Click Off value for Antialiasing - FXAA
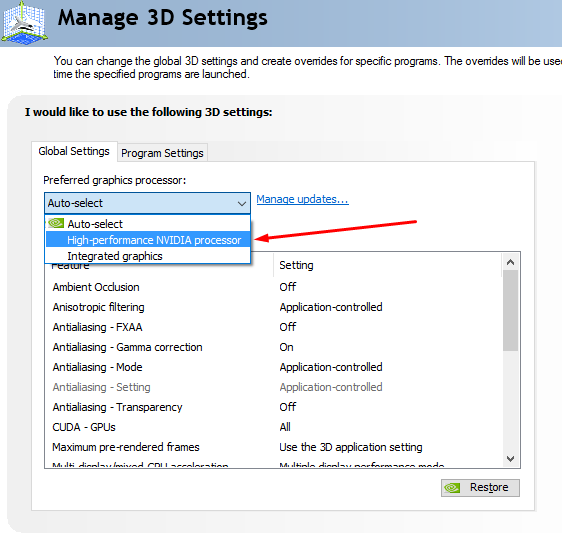This screenshot has height=543, width=562. click(288, 327)
